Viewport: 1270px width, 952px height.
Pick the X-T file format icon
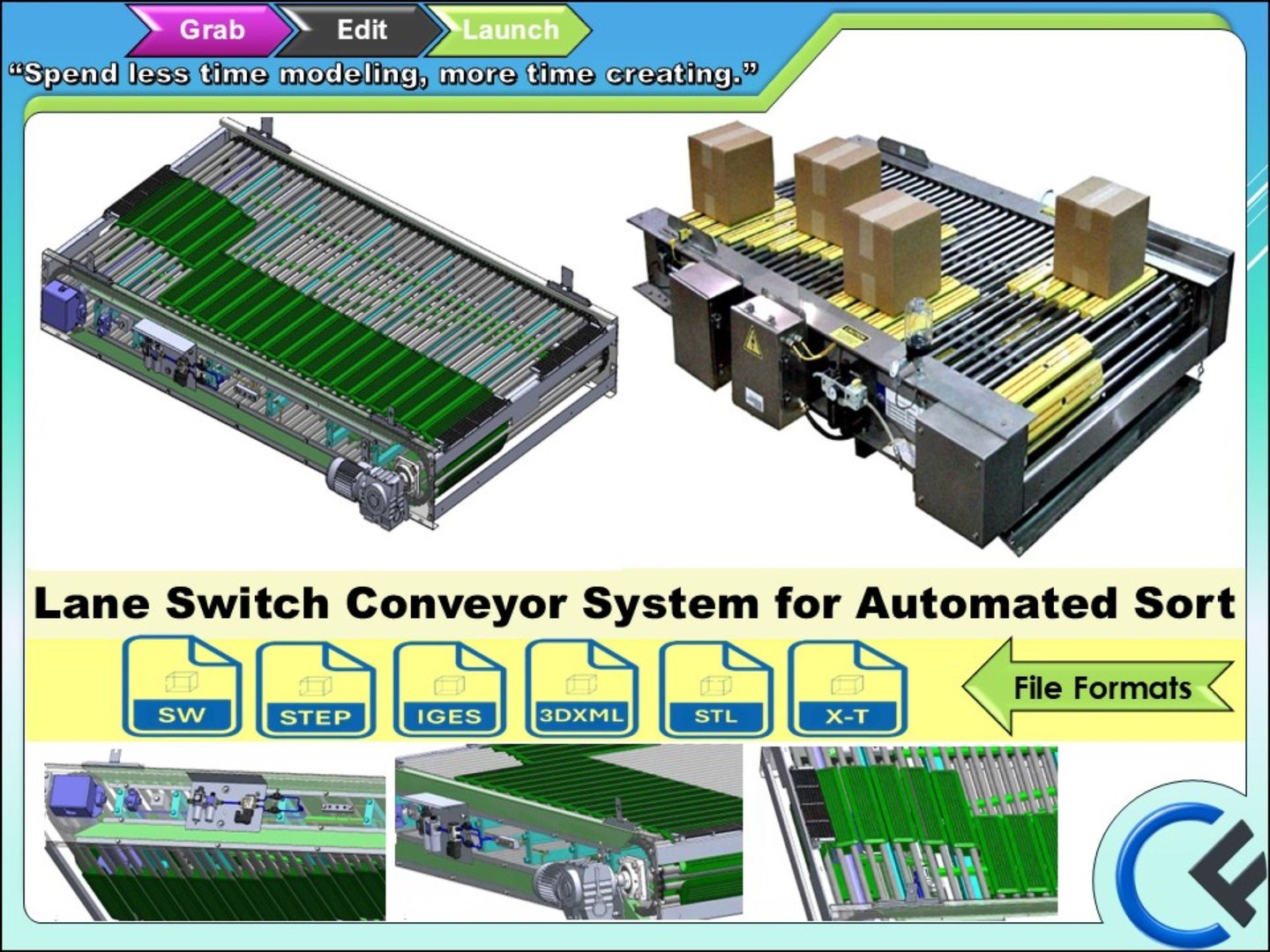847,688
